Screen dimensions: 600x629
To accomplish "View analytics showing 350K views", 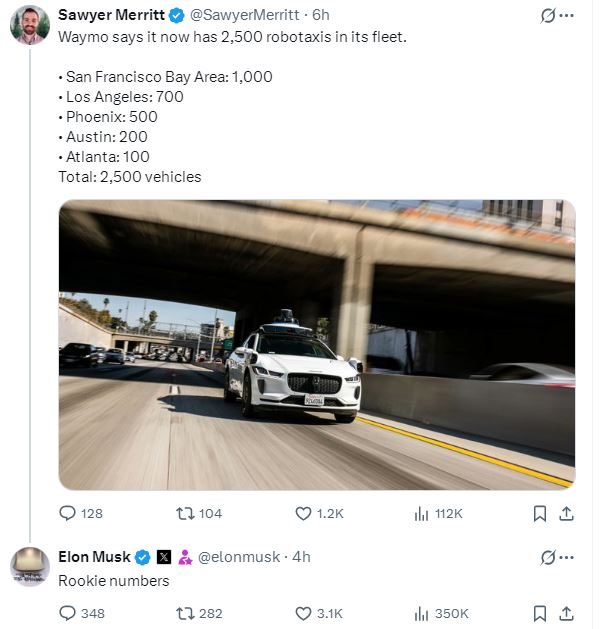I will [421, 613].
